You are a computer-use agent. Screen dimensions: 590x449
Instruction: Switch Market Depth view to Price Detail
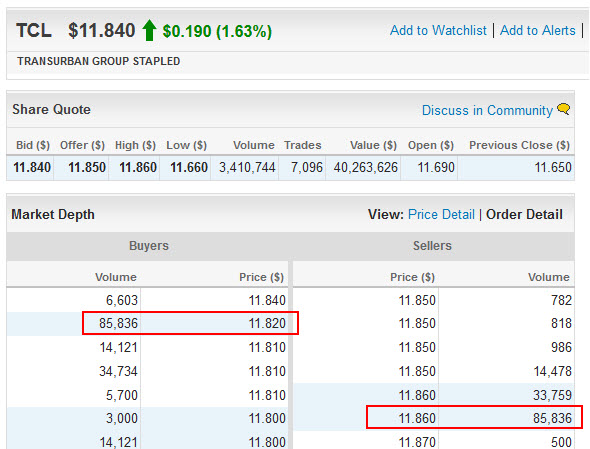(441, 215)
